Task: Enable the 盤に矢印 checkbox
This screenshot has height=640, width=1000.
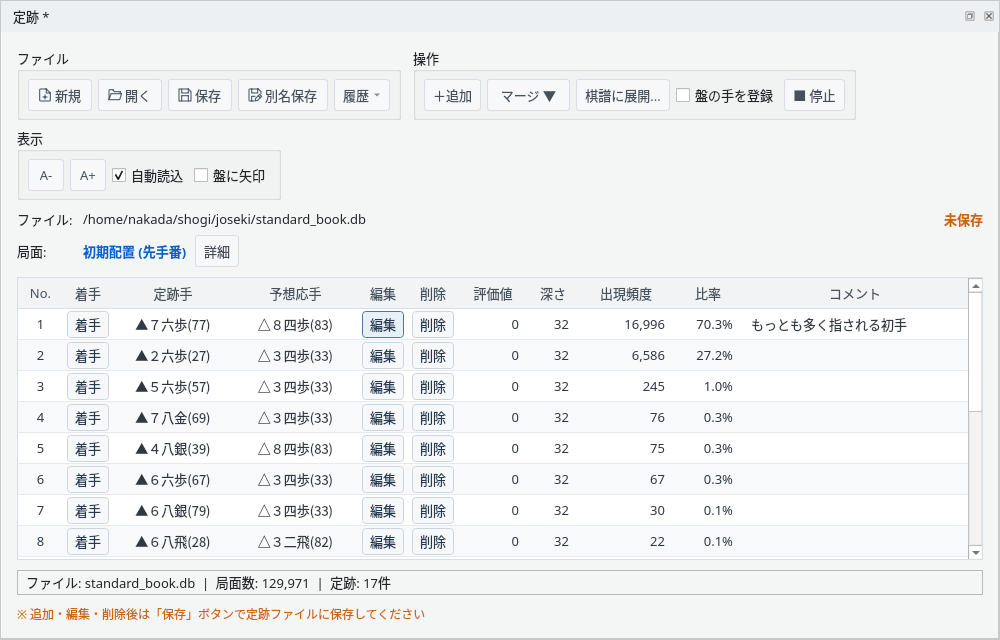Action: (201, 175)
